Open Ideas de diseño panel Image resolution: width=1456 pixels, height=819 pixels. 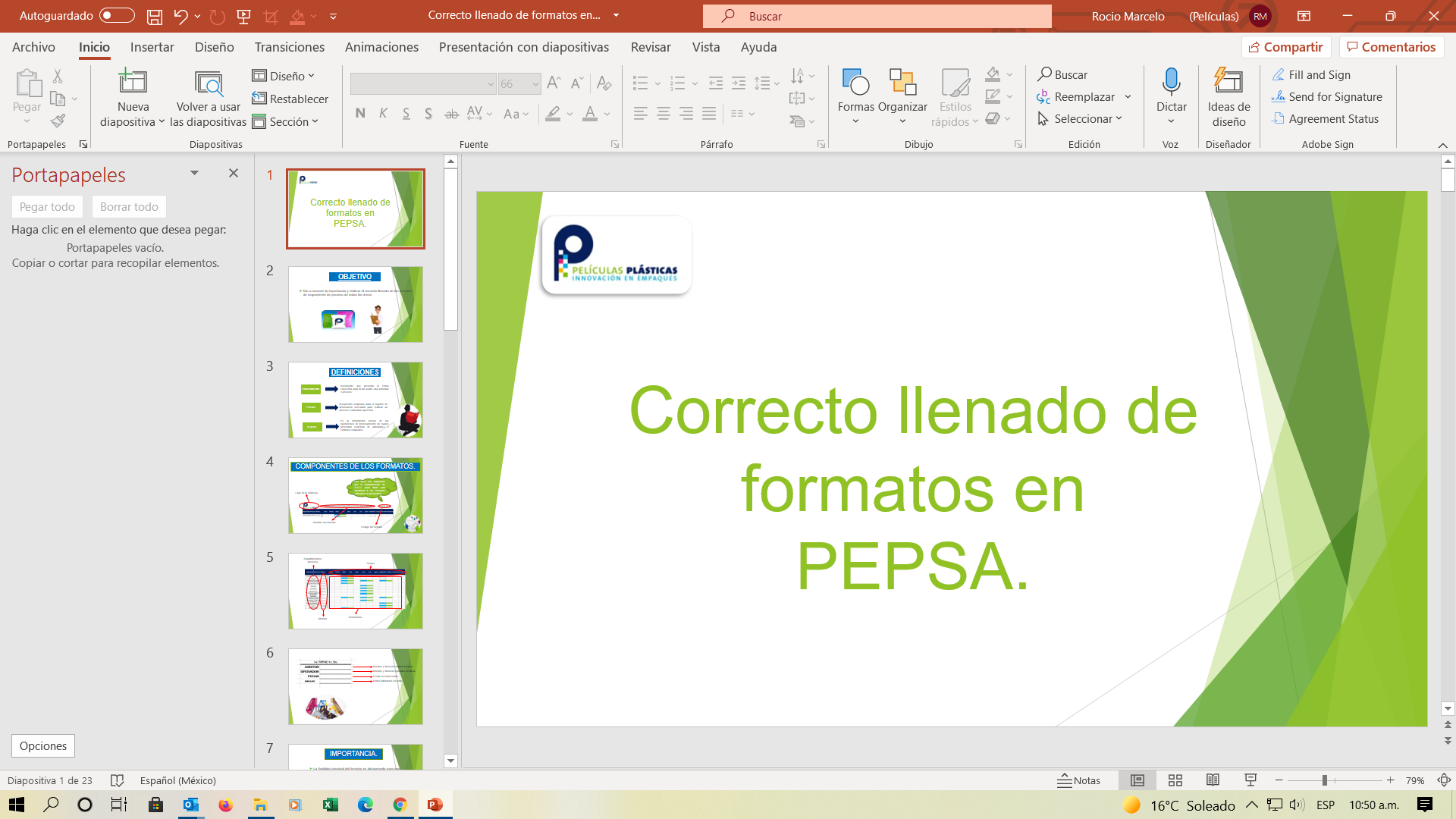tap(1227, 95)
